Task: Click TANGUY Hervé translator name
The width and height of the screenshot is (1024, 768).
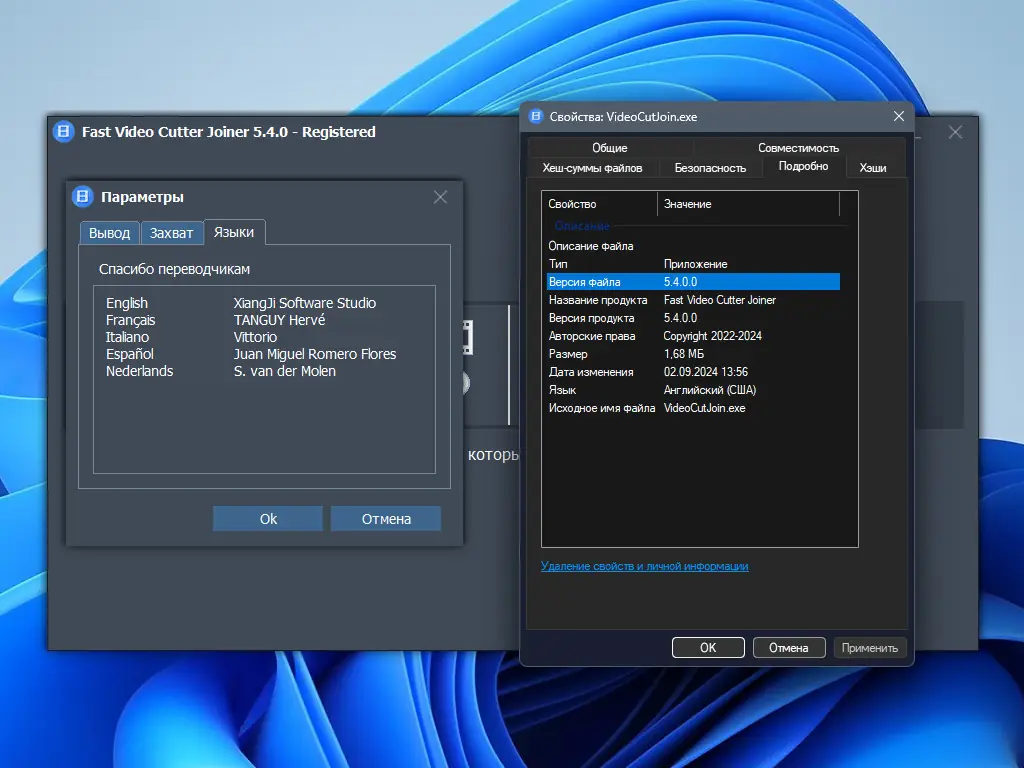Action: tap(280, 320)
